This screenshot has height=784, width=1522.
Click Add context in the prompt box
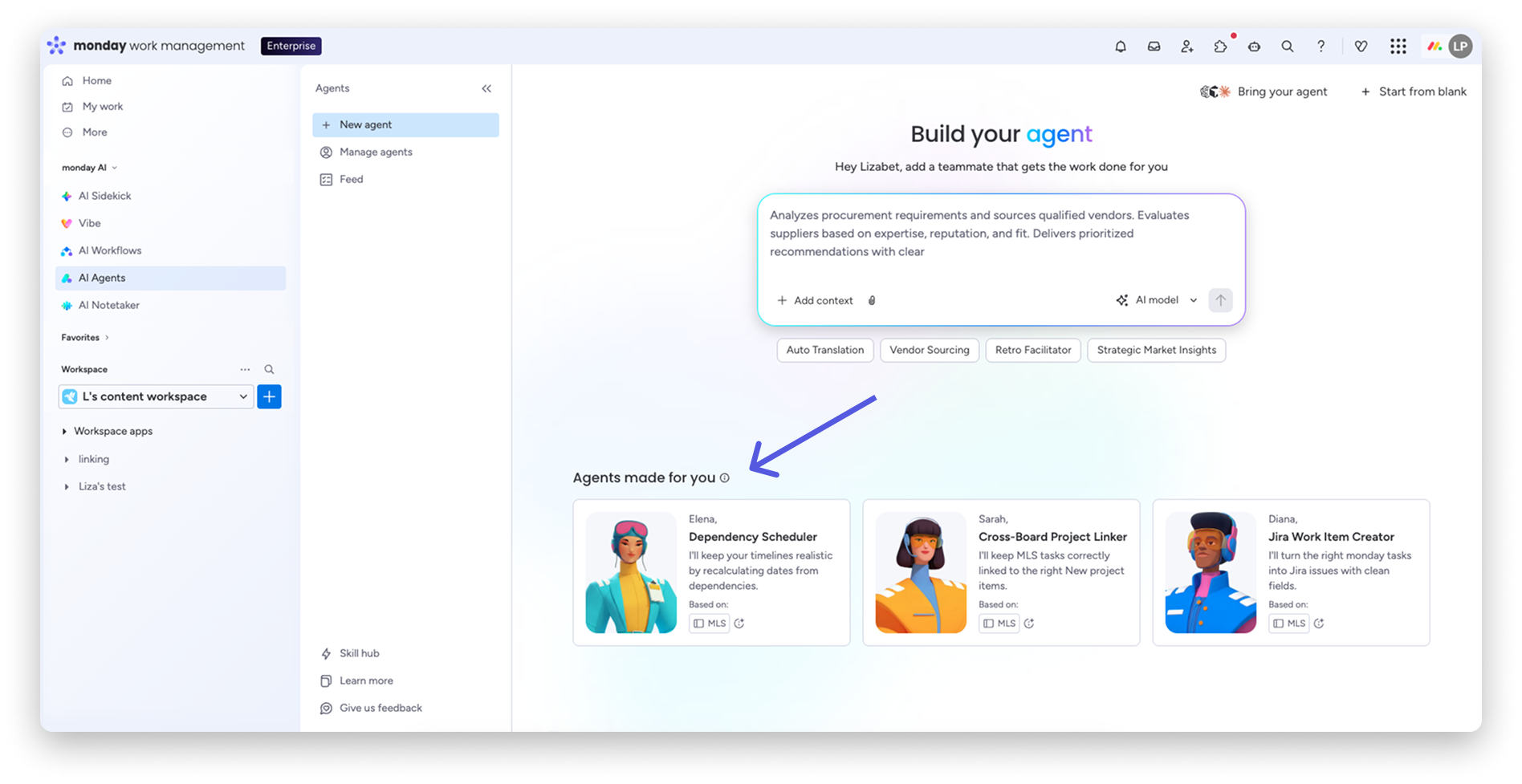point(815,300)
